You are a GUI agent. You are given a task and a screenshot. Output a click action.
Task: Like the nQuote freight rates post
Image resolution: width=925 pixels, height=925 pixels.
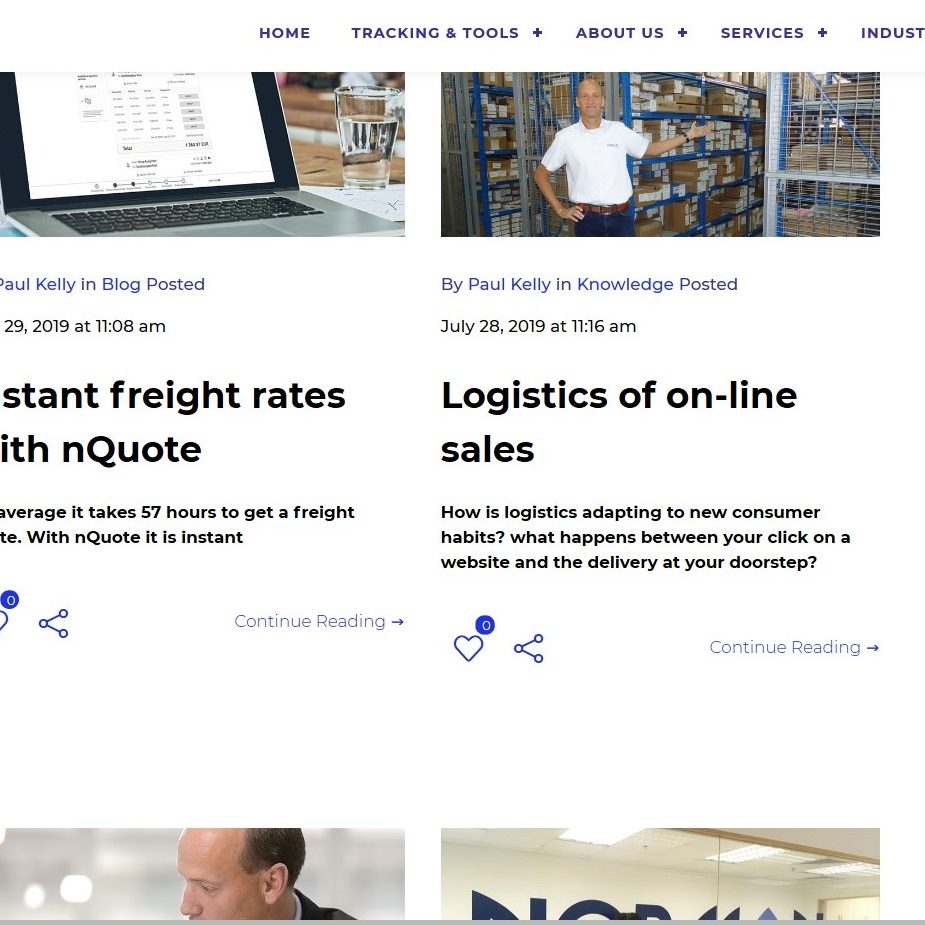2,622
